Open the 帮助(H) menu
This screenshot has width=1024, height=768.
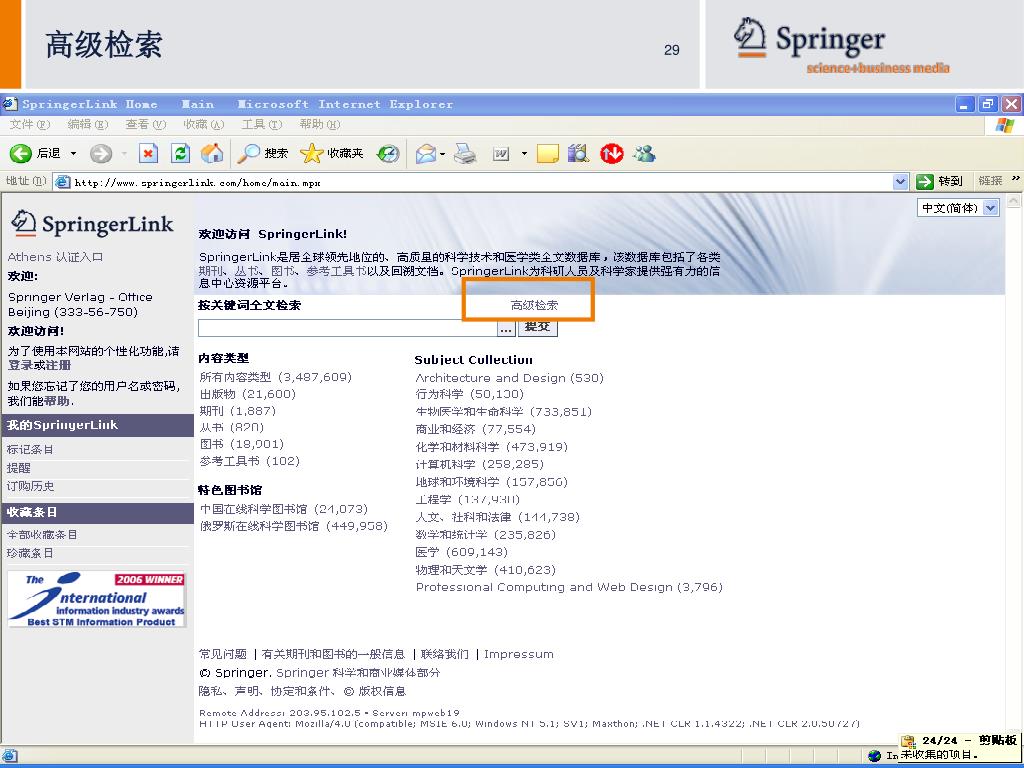[x=320, y=124]
